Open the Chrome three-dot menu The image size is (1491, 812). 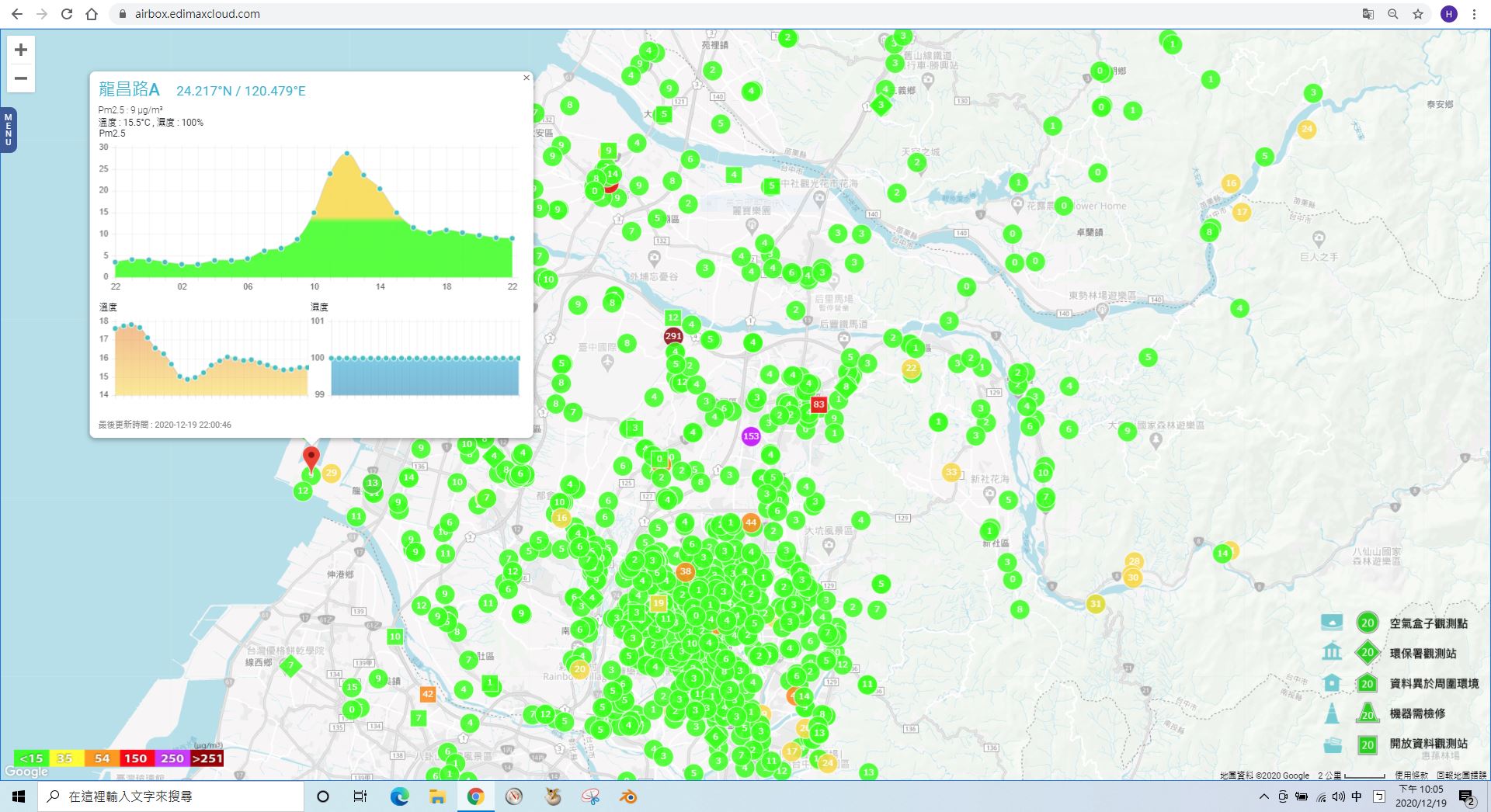coord(1474,14)
